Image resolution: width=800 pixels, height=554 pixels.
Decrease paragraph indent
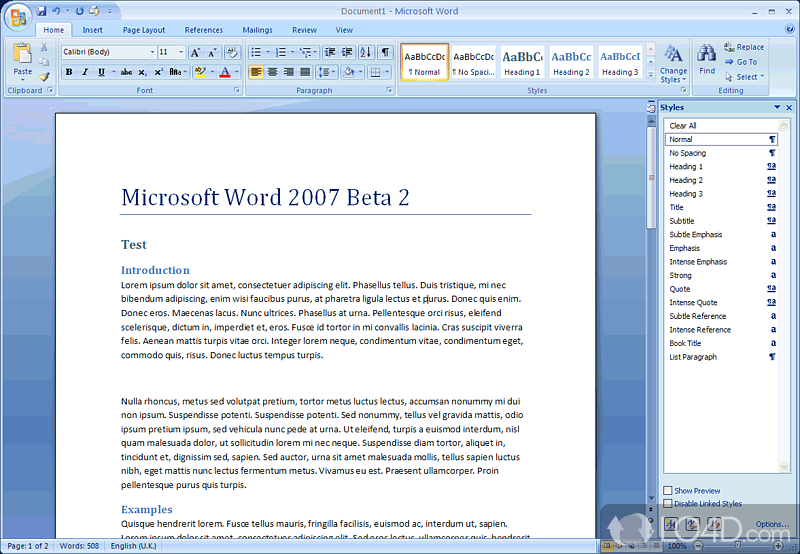(x=330, y=52)
